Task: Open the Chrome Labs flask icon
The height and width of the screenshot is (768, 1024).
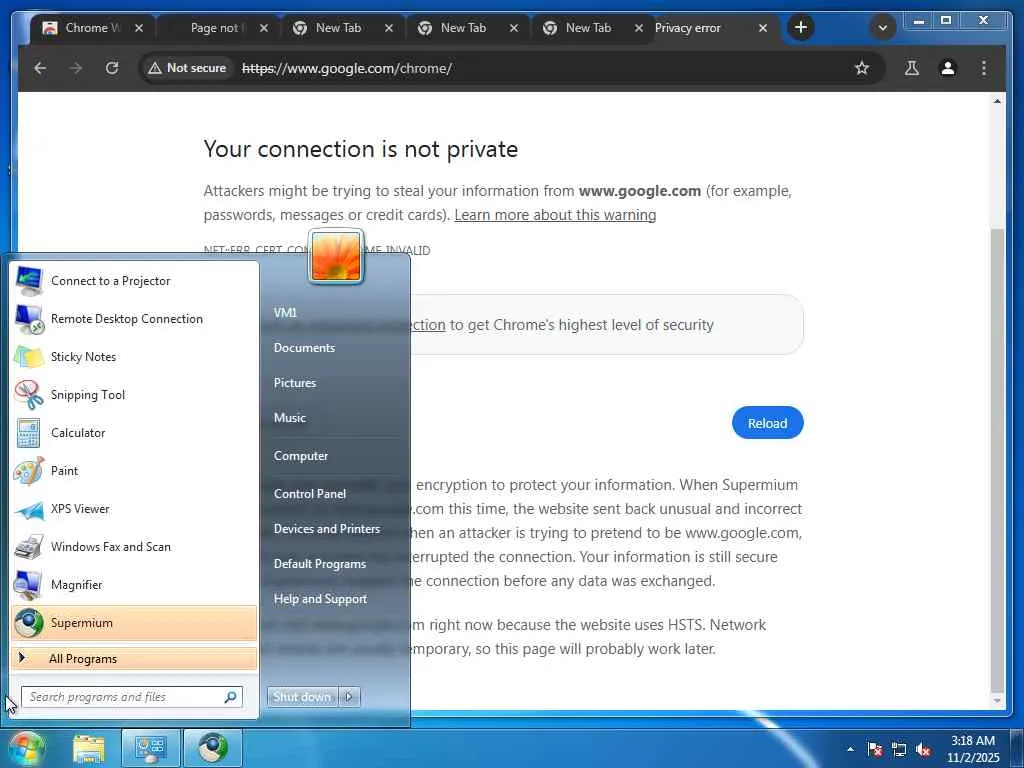Action: (912, 68)
